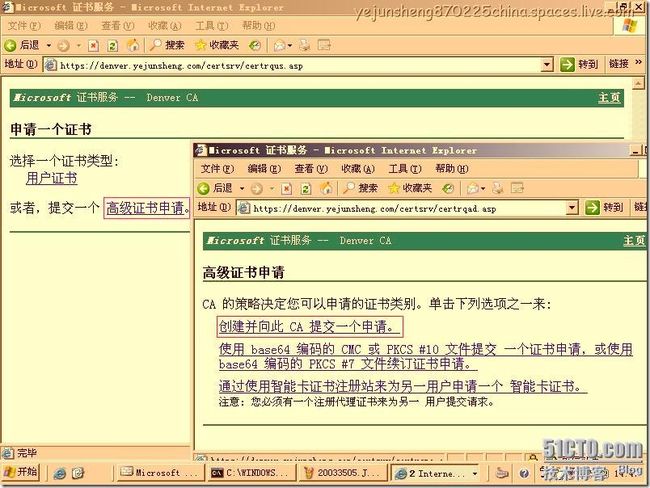Click Edit page icon in front IE toolbar
650x488 pixels.
tap(517, 188)
